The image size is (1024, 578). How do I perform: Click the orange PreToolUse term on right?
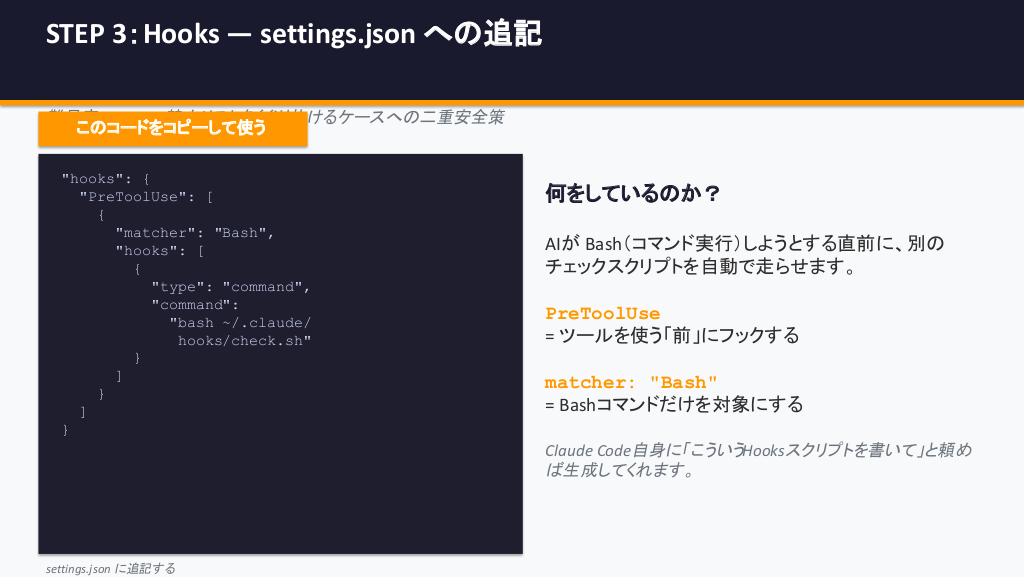point(602,313)
